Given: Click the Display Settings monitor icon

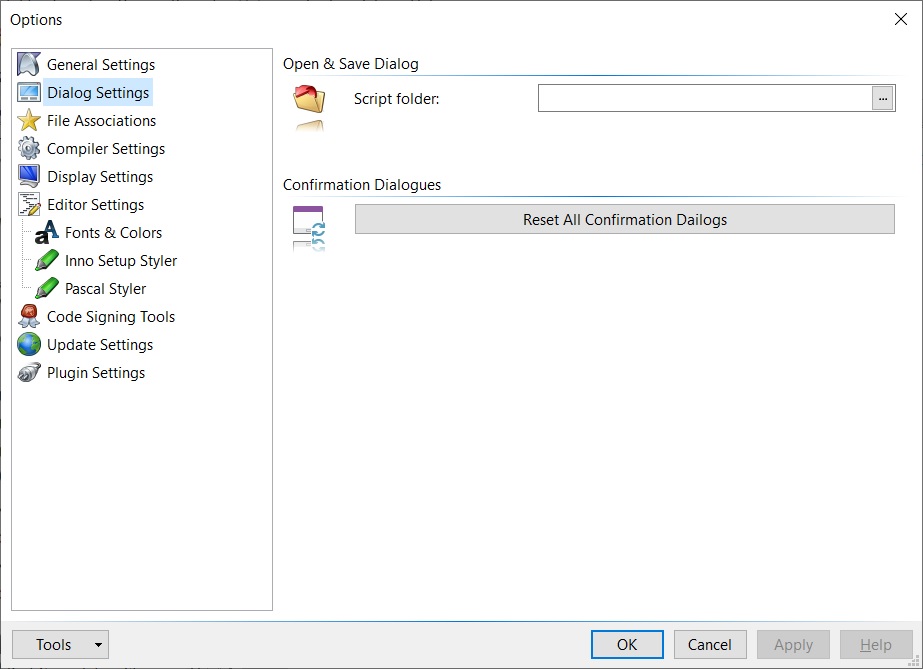Looking at the screenshot, I should coord(28,176).
